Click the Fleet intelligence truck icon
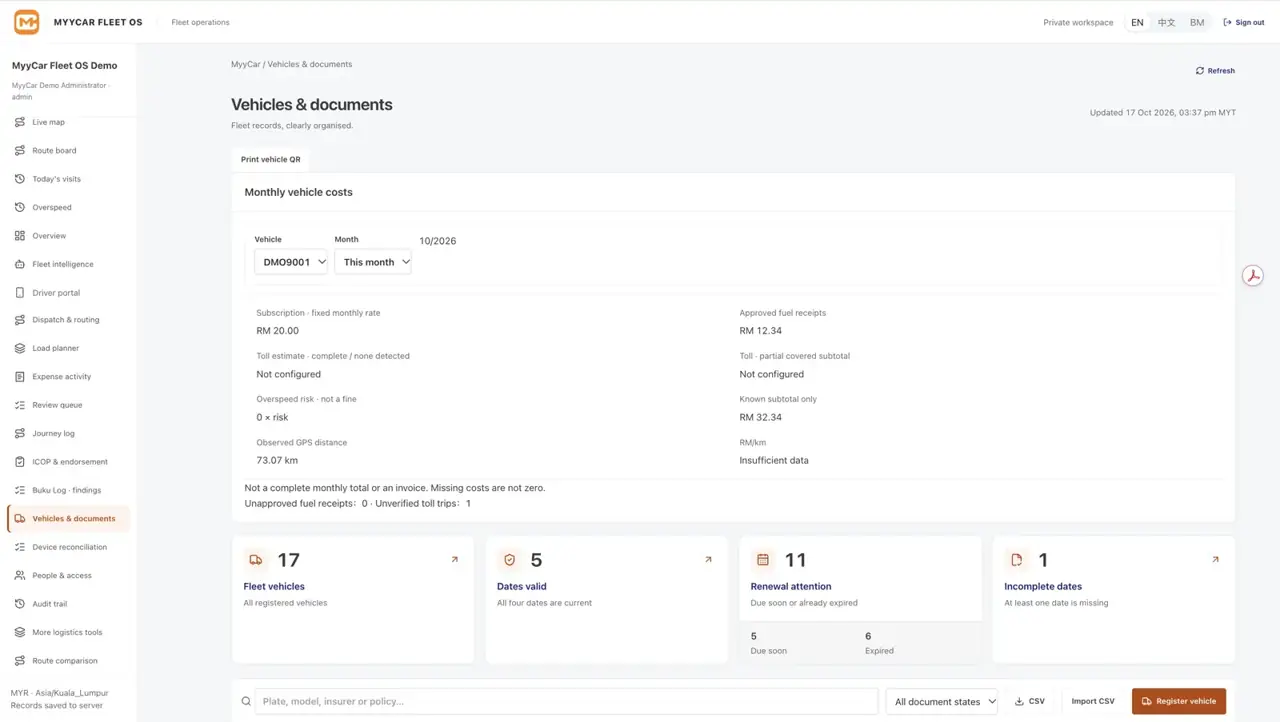The image size is (1280, 722). pyautogui.click(x=20, y=264)
